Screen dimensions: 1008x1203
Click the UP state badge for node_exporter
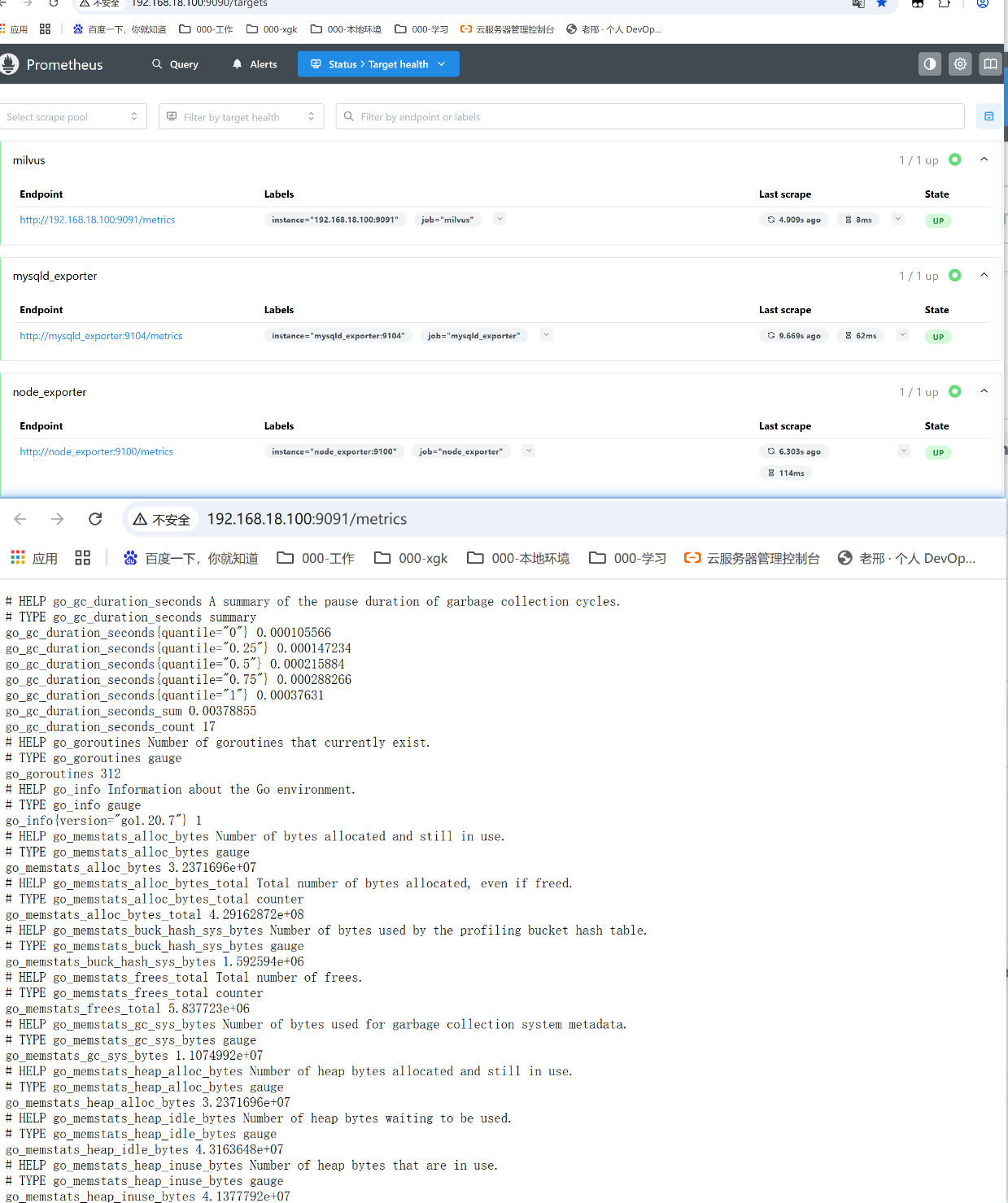(x=938, y=452)
